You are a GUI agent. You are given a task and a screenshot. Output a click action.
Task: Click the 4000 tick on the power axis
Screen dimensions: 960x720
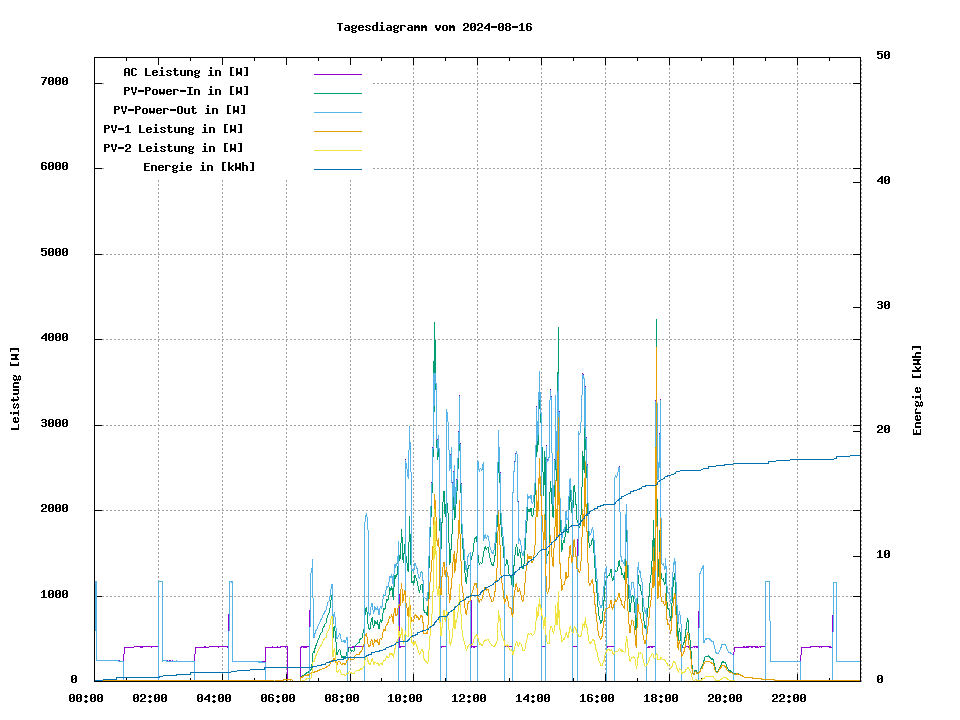tap(54, 338)
